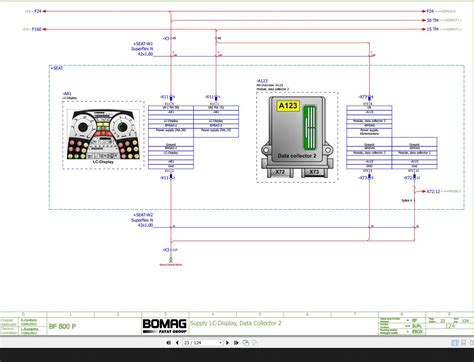Viewport: 474px width, 362px height.
Task: Click the page view copy icon
Action: [x=246, y=343]
